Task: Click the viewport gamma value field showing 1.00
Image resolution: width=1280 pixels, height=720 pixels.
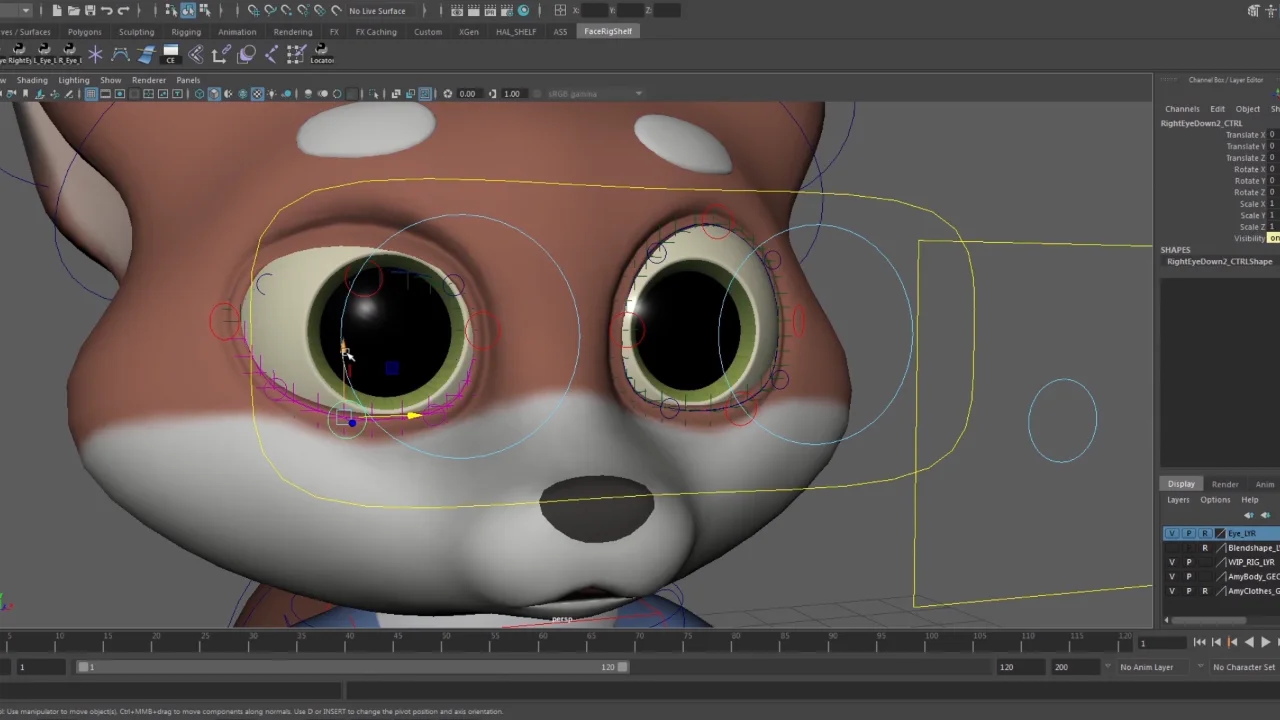Action: [512, 94]
